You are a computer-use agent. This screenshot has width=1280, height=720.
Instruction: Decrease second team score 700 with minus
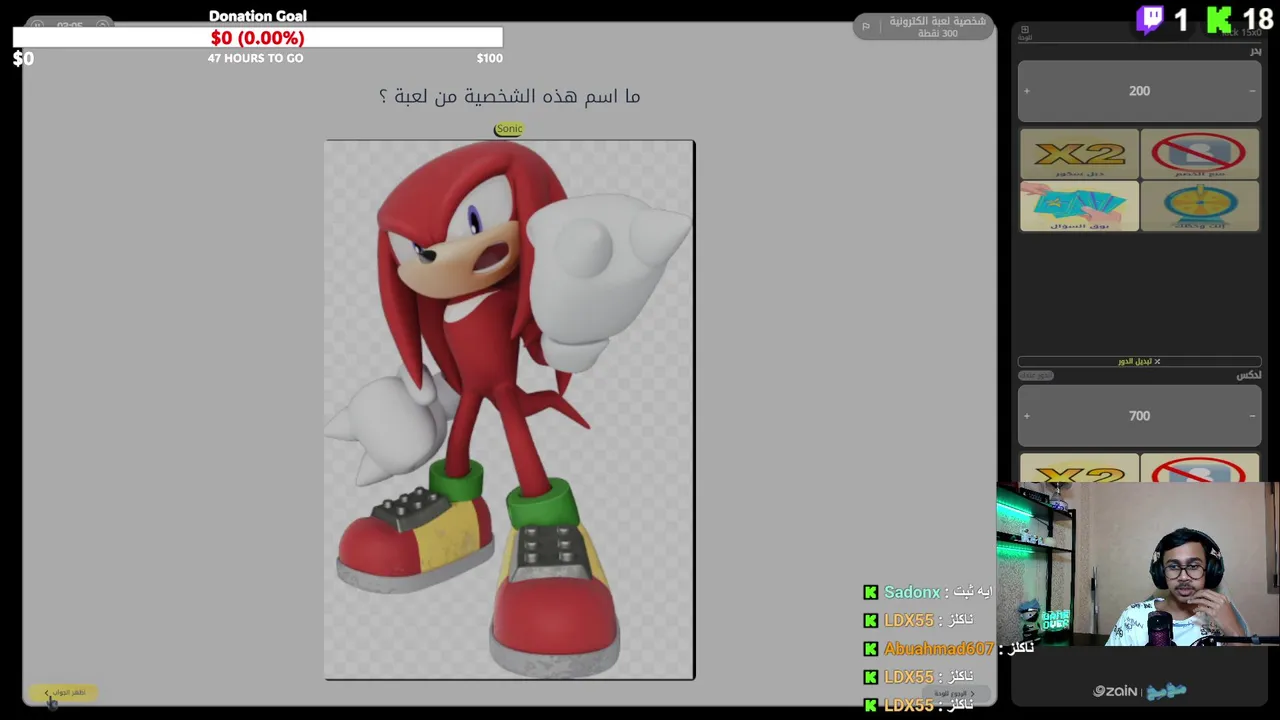[1252, 416]
